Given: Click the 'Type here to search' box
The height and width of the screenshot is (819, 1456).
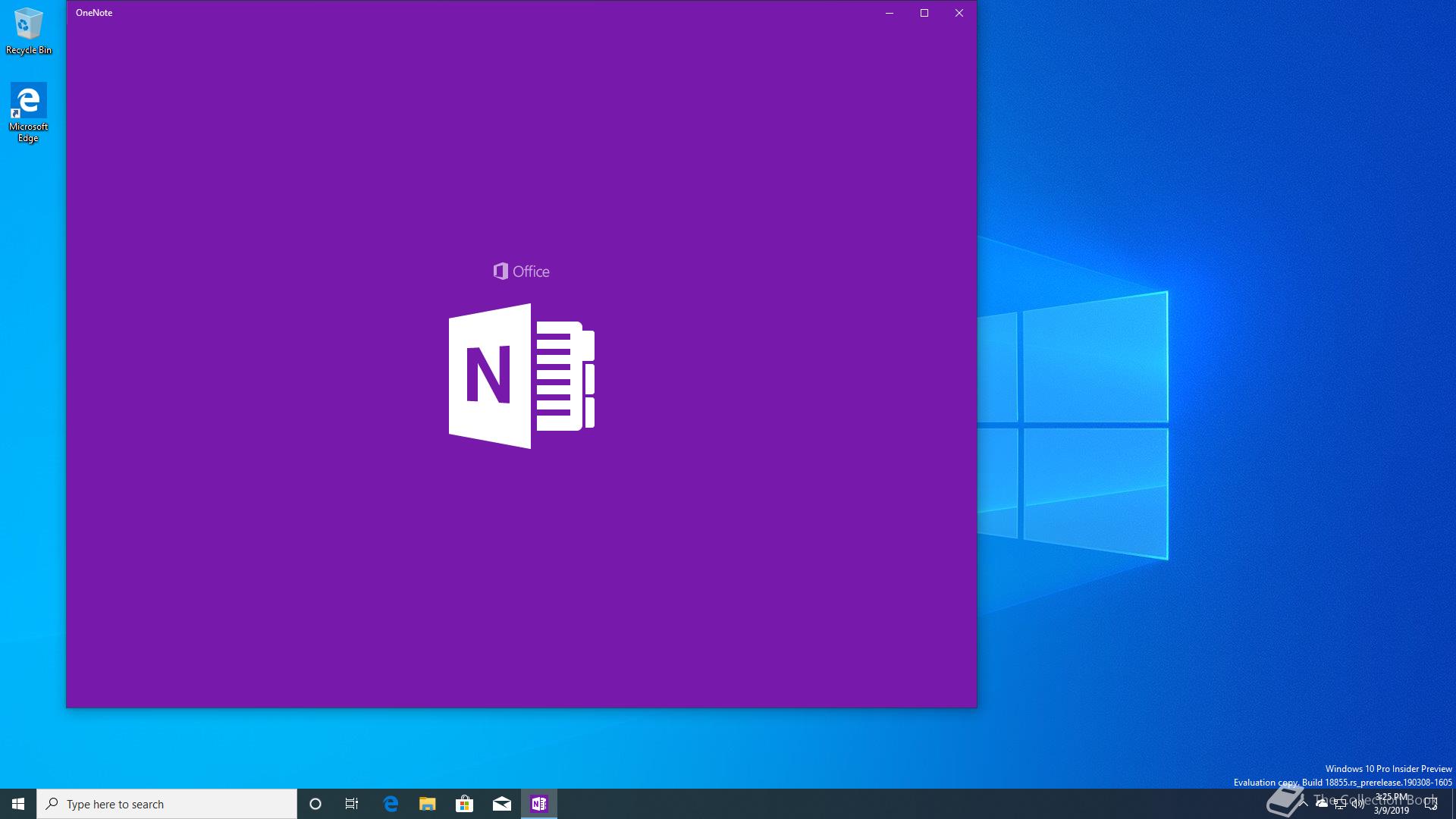Looking at the screenshot, I should (x=167, y=804).
